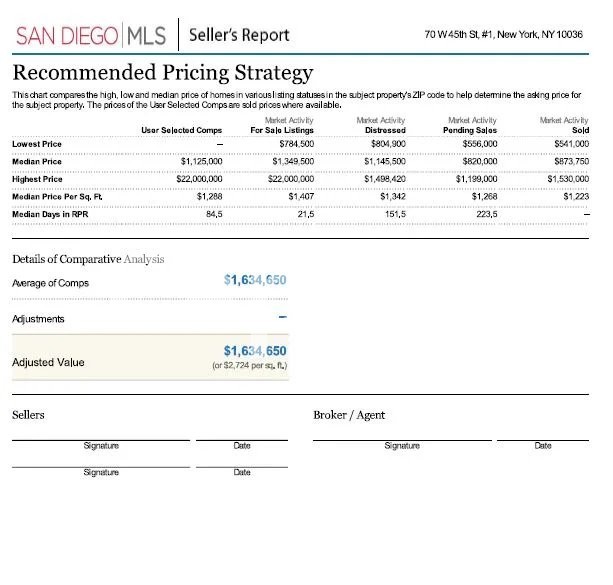Select the Lowest Price row label
Image resolution: width=613 pixels, height=585 pixels.
(x=37, y=144)
